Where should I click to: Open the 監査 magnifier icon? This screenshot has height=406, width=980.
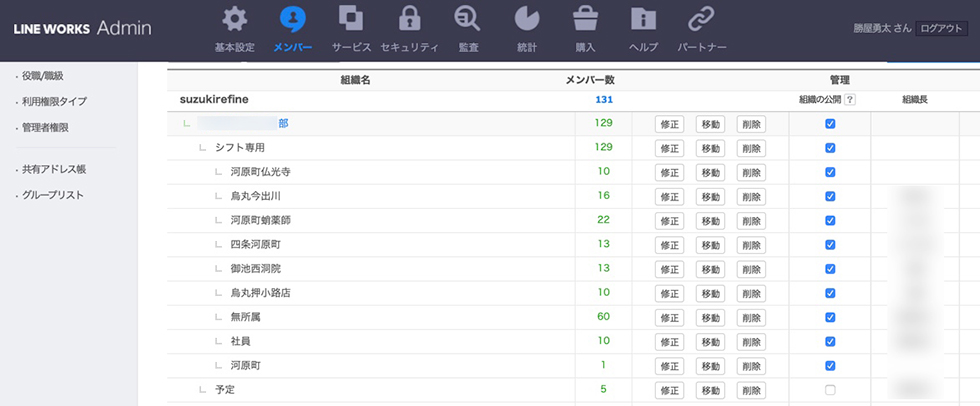click(467, 20)
